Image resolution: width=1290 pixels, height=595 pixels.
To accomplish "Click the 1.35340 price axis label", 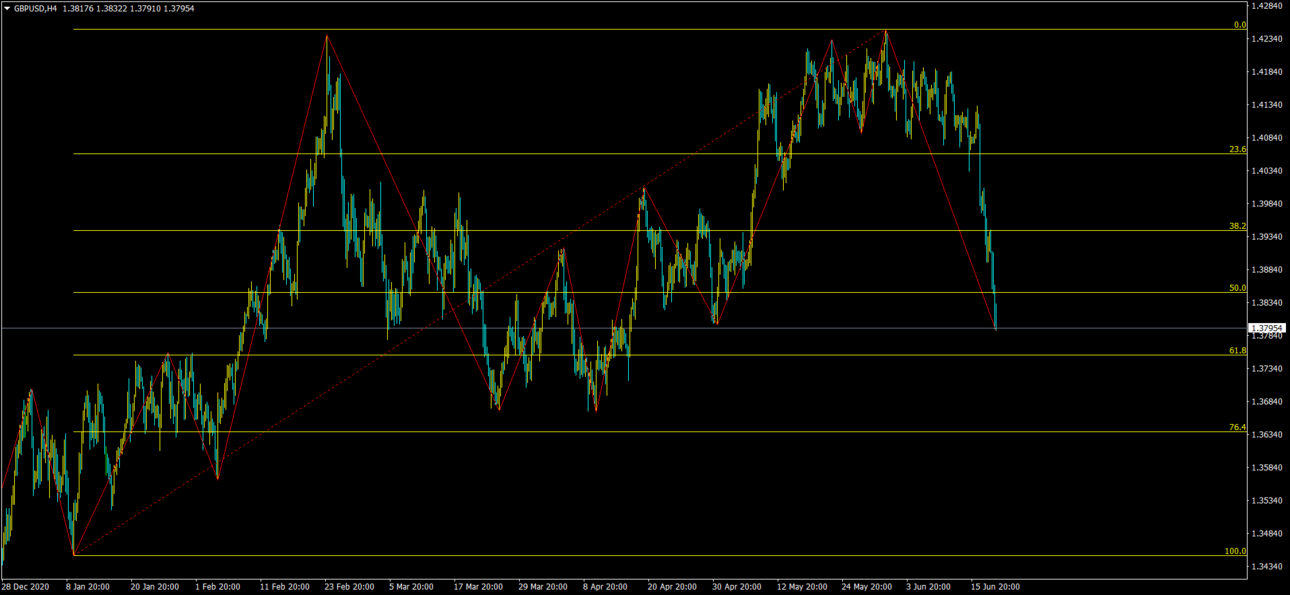I will pyautogui.click(x=1268, y=501).
